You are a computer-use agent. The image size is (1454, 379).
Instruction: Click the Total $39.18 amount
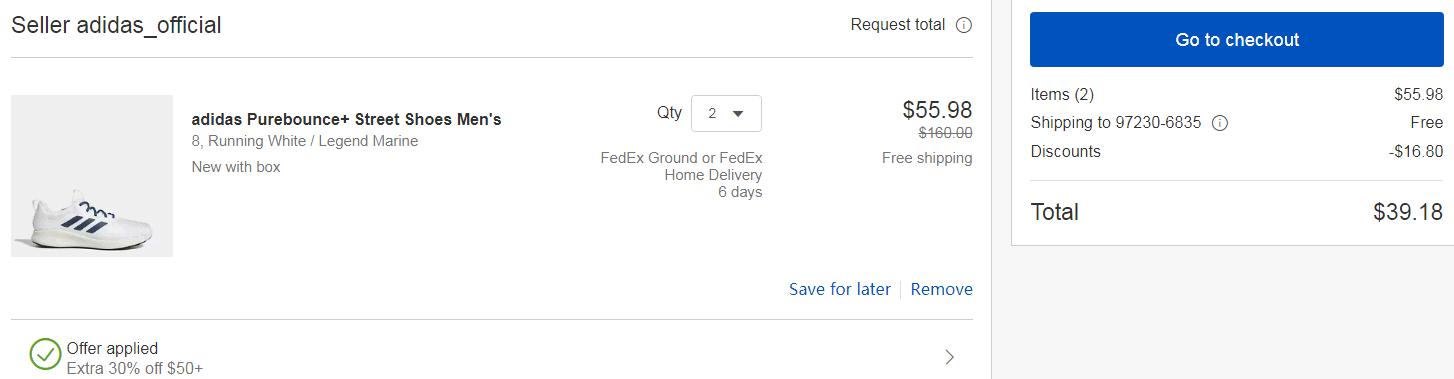(1408, 212)
